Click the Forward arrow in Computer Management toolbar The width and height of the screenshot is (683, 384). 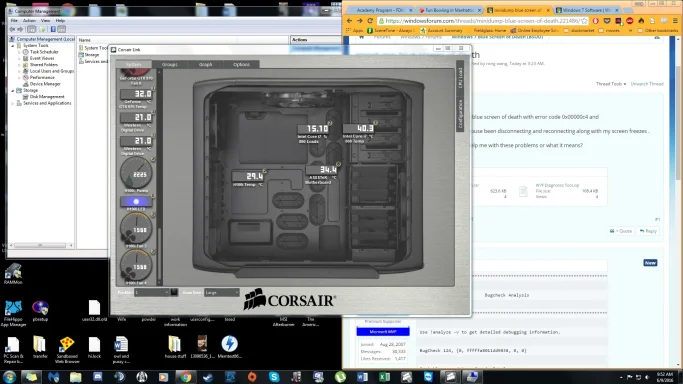[20, 29]
